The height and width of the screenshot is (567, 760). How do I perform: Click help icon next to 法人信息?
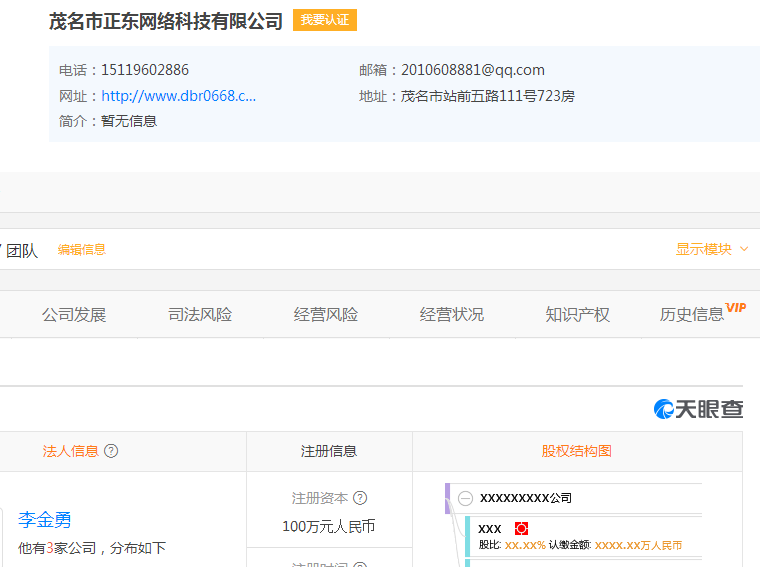point(111,451)
